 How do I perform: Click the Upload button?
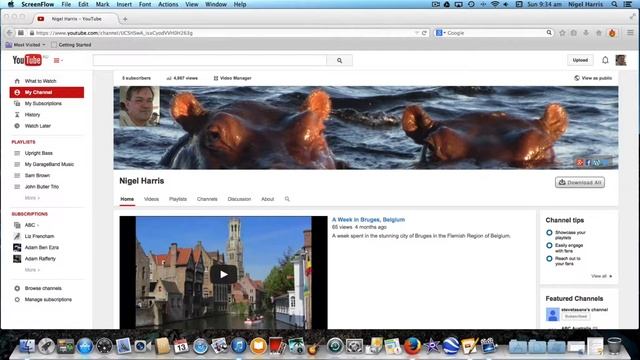click(x=580, y=60)
